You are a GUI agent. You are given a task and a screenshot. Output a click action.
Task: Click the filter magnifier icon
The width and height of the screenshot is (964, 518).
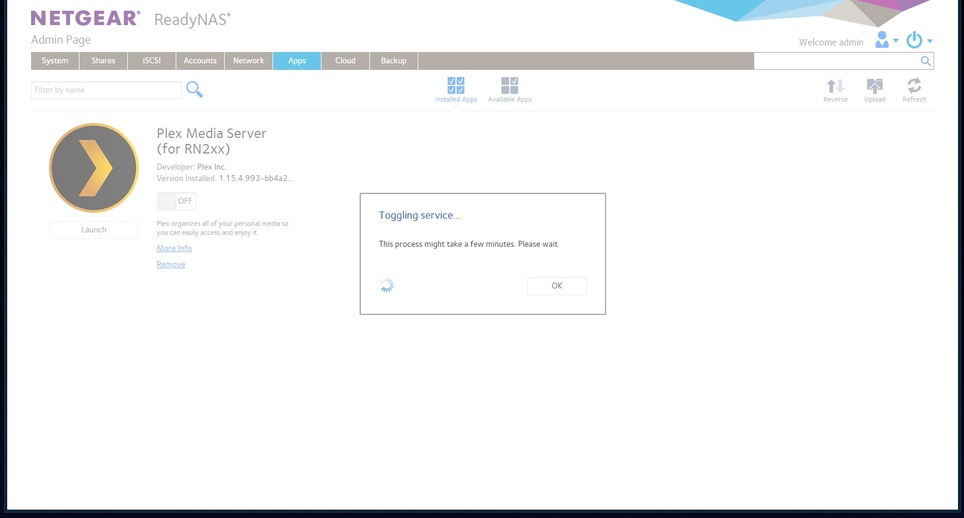pos(194,90)
